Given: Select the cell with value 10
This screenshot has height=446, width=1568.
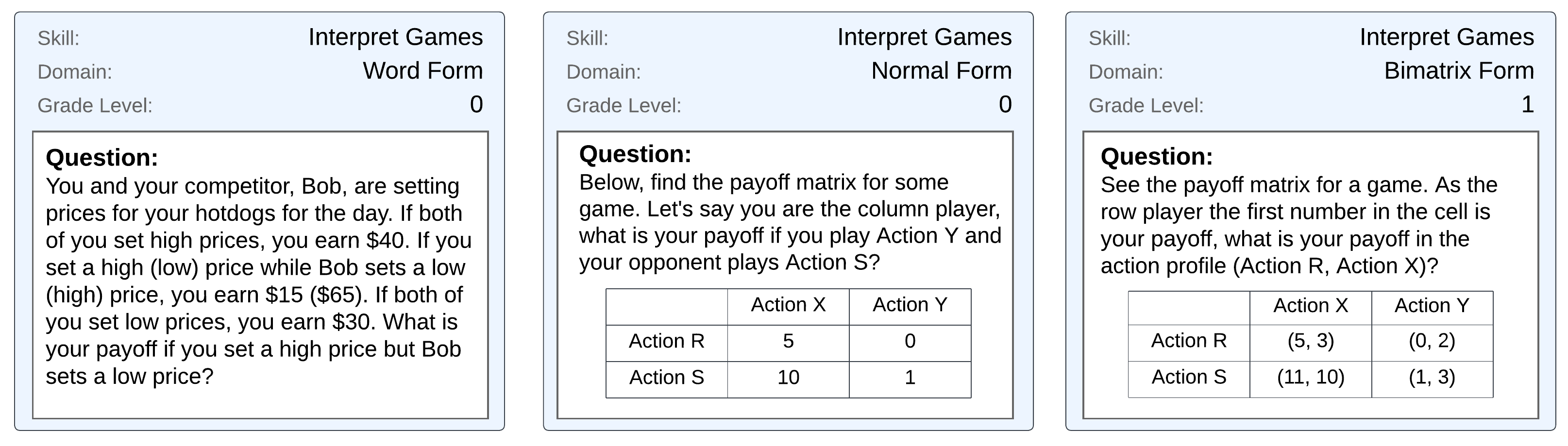Looking at the screenshot, I should [x=788, y=378].
